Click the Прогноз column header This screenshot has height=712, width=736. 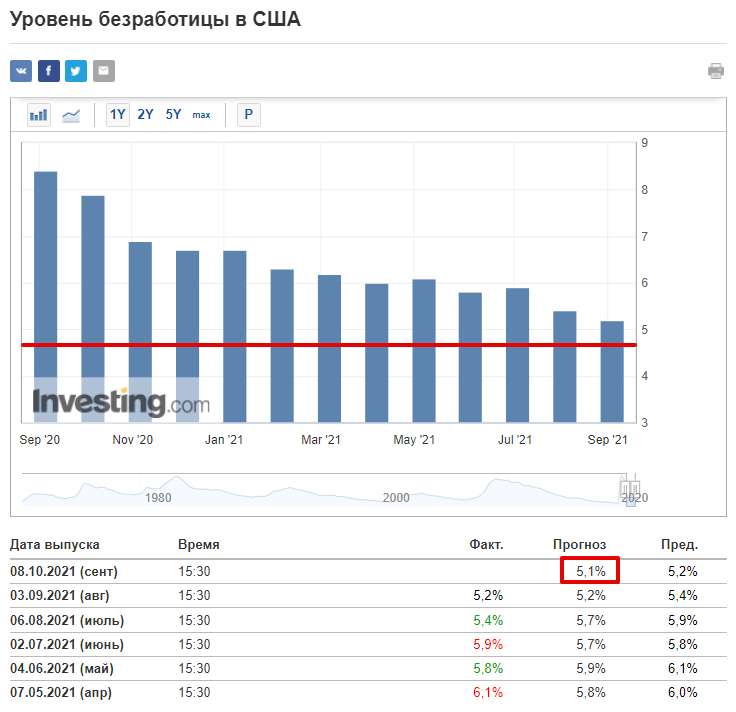(x=579, y=544)
